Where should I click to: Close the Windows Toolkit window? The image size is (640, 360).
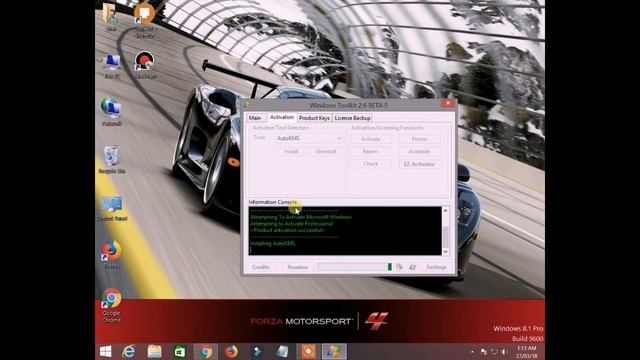pos(448,104)
